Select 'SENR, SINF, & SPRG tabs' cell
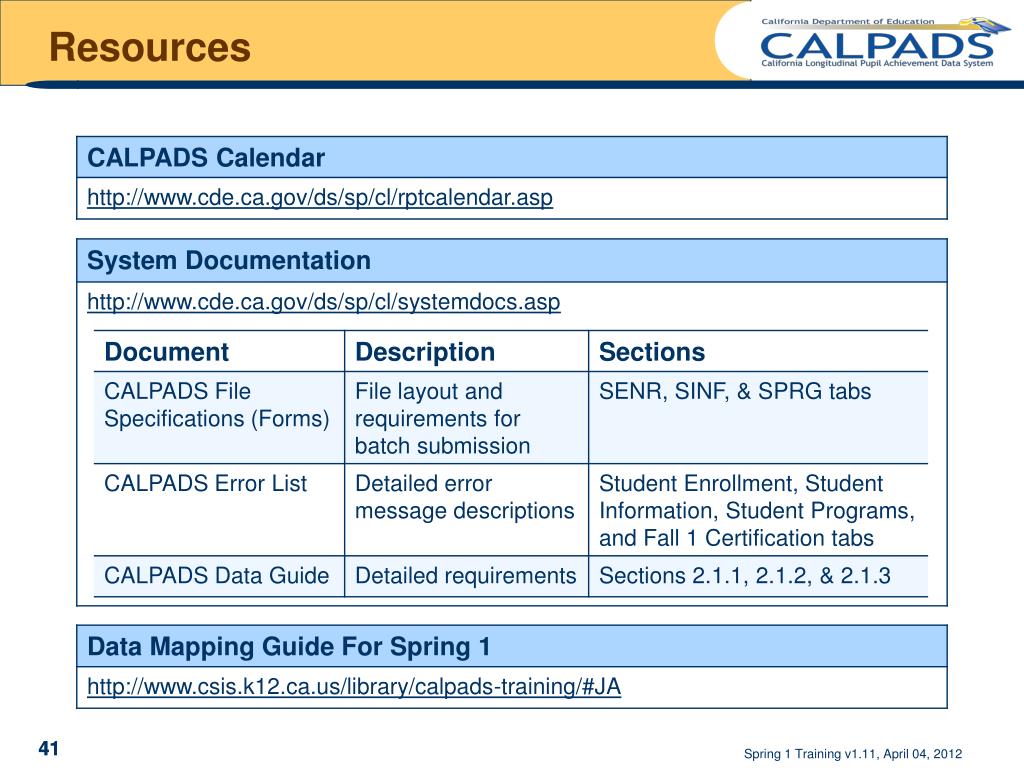Image resolution: width=1024 pixels, height=768 pixels. pyautogui.click(x=758, y=418)
